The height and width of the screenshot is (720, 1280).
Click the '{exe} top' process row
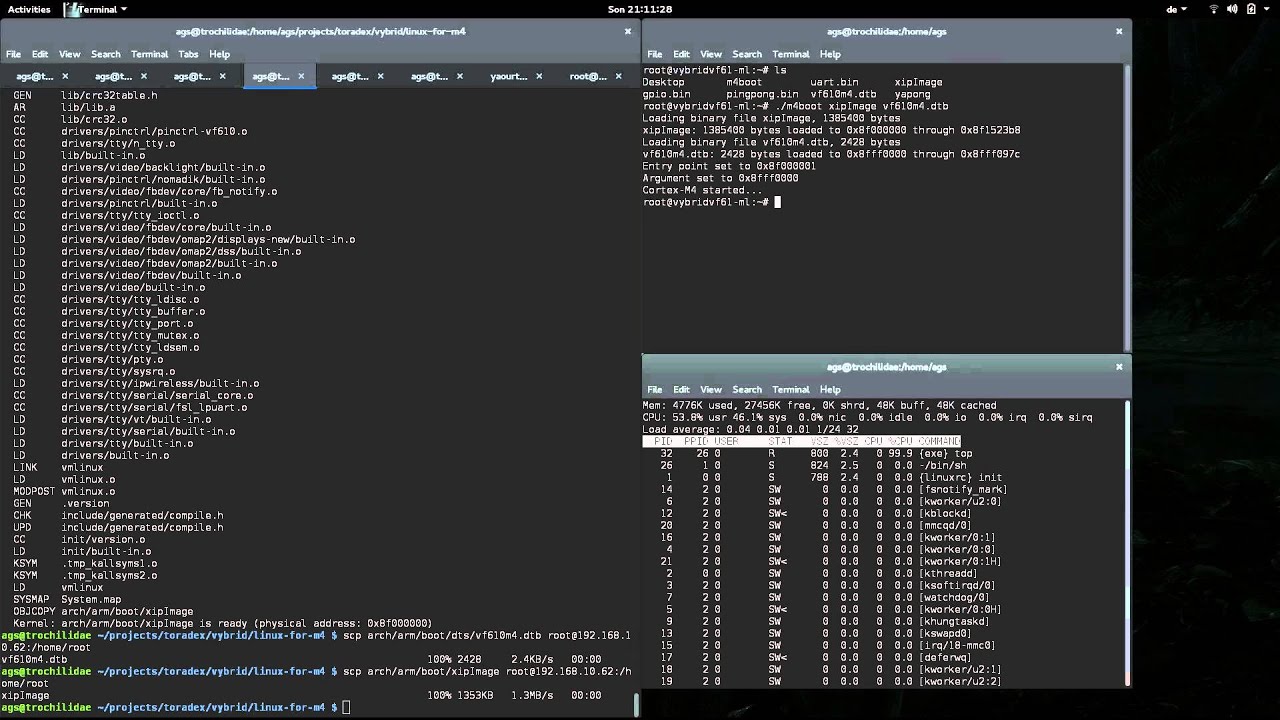tap(816, 453)
